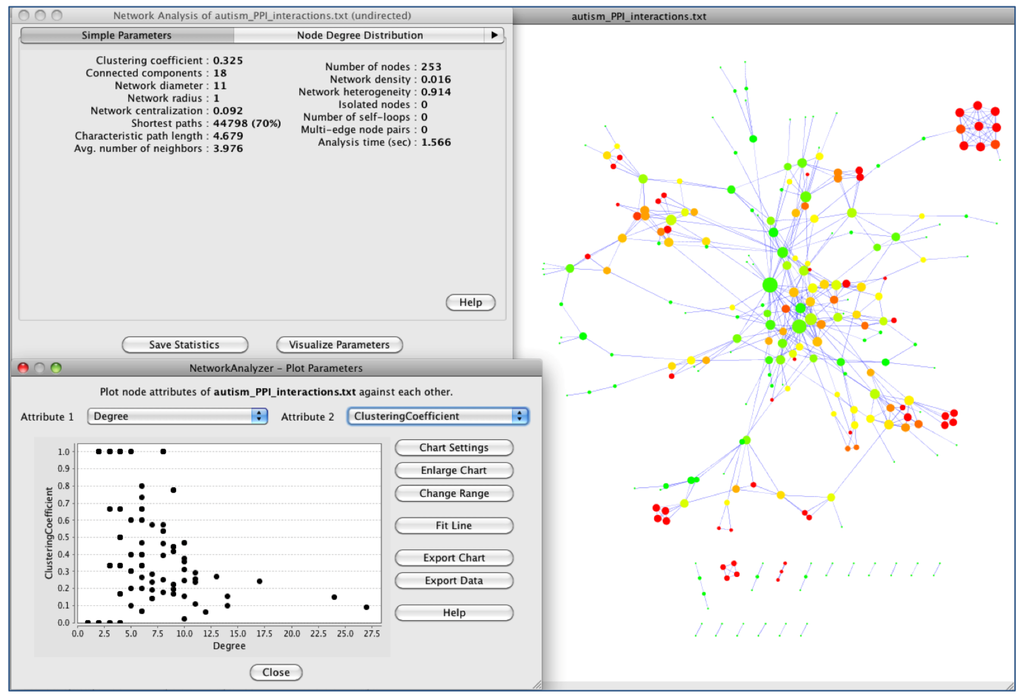
Task: Open the Node Degree Distribution tab
Action: point(359,35)
